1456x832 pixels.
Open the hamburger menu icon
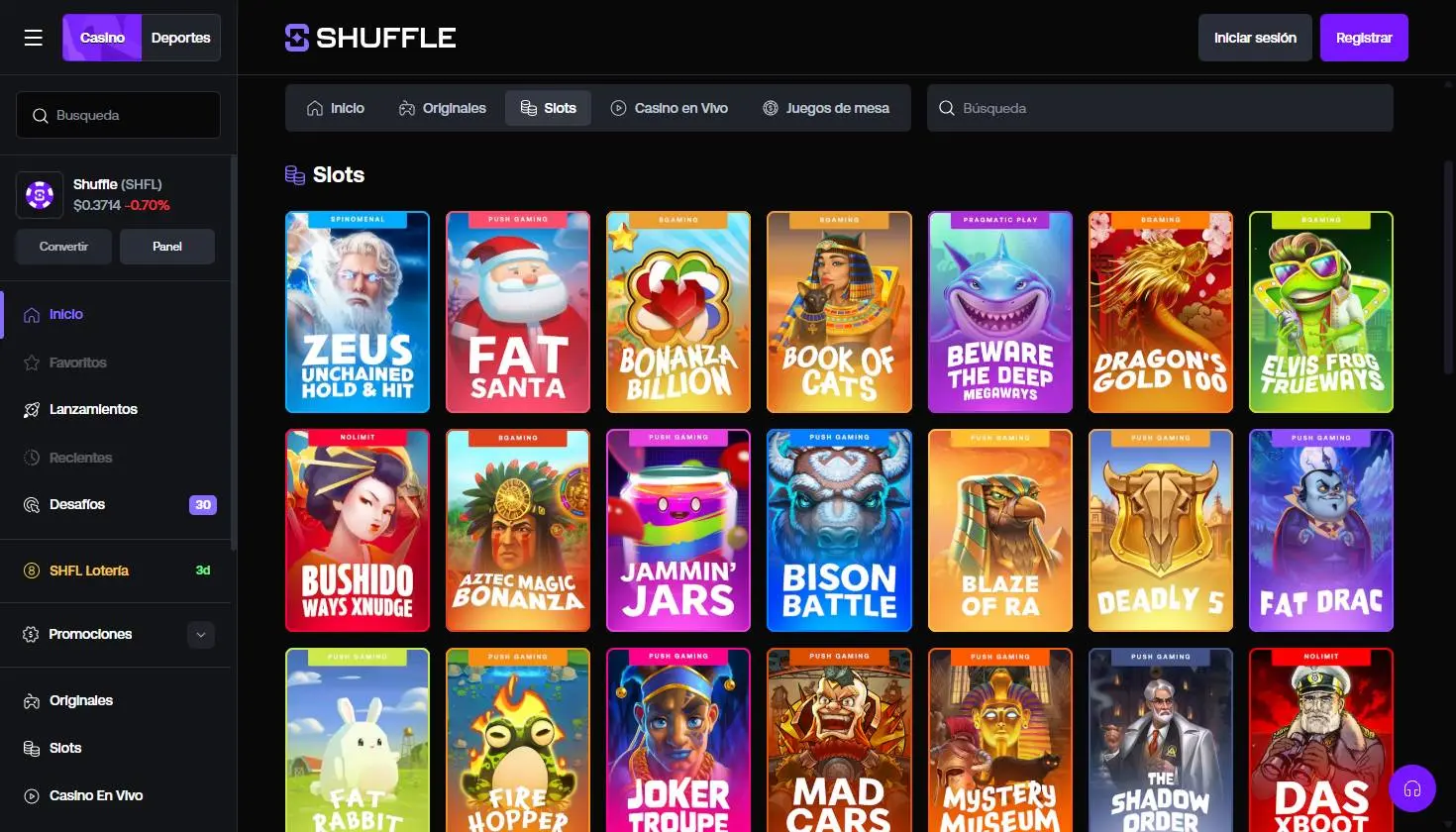pyautogui.click(x=34, y=38)
